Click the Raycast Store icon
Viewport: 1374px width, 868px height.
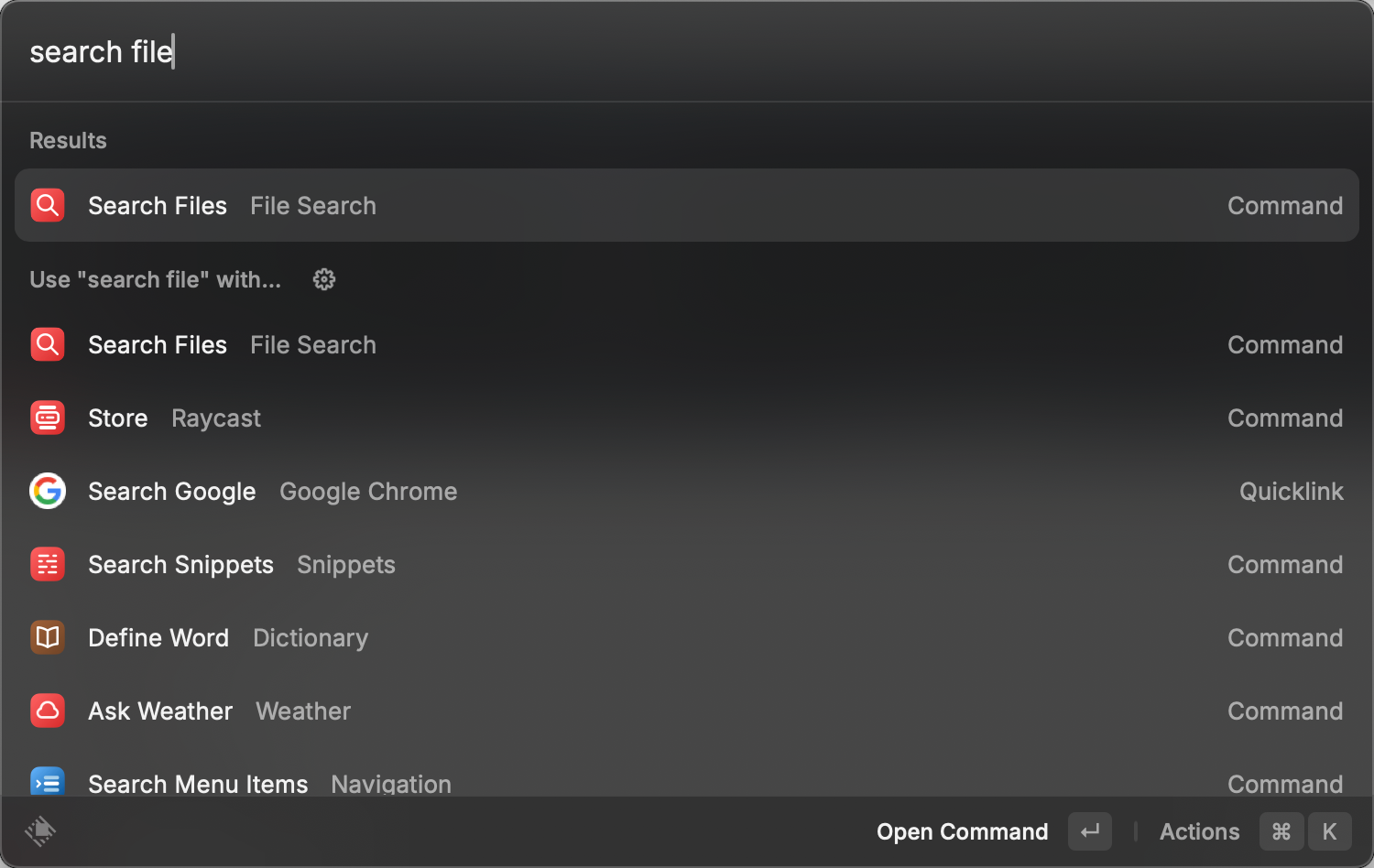pyautogui.click(x=48, y=418)
